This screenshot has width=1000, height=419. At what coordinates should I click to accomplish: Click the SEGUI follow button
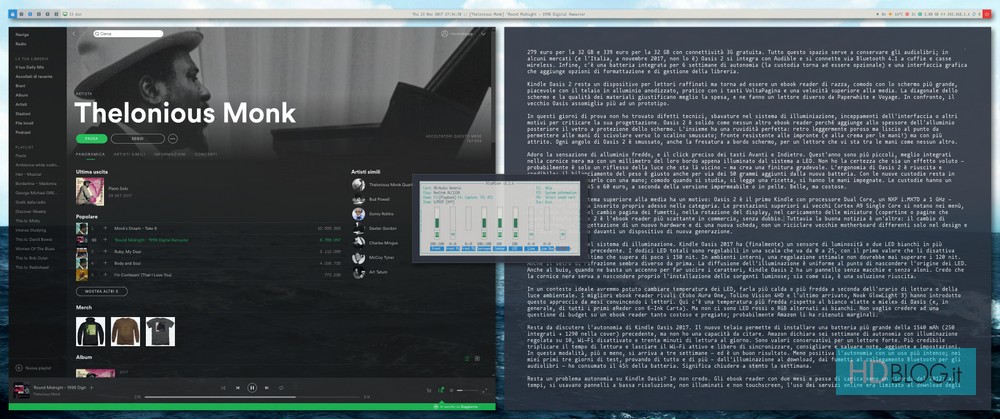138,138
